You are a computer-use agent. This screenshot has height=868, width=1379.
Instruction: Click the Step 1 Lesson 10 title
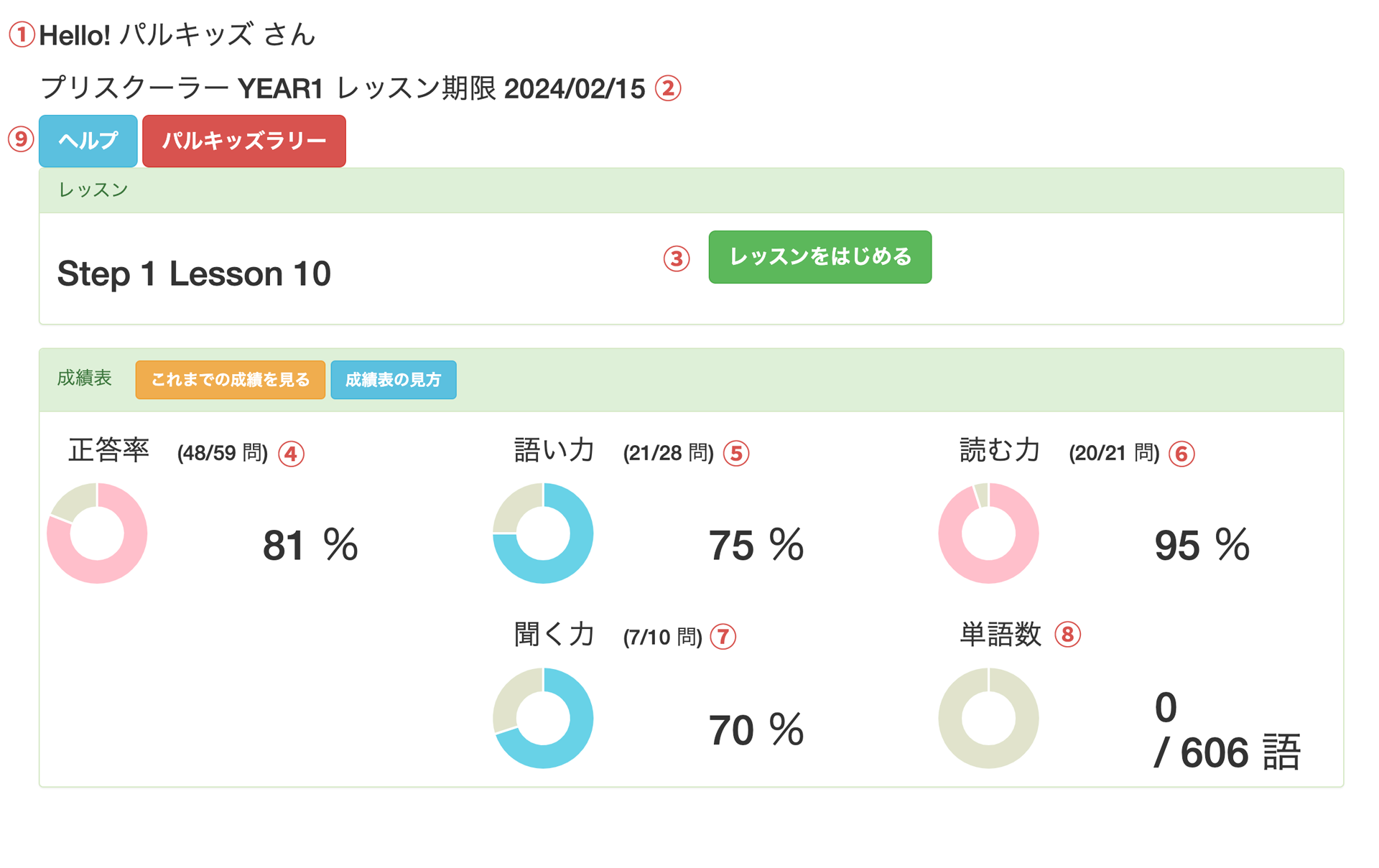coord(194,274)
